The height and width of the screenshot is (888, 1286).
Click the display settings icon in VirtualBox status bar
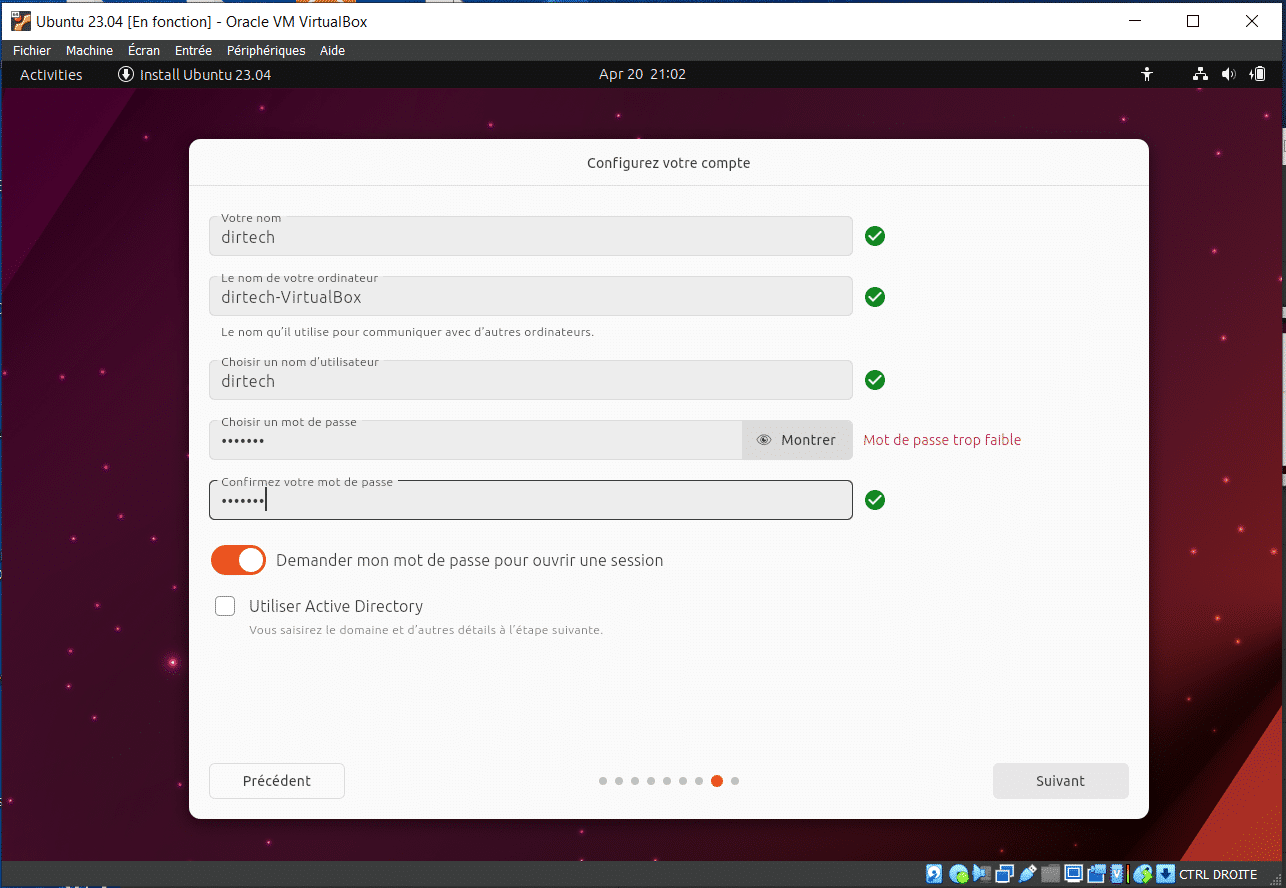1073,874
